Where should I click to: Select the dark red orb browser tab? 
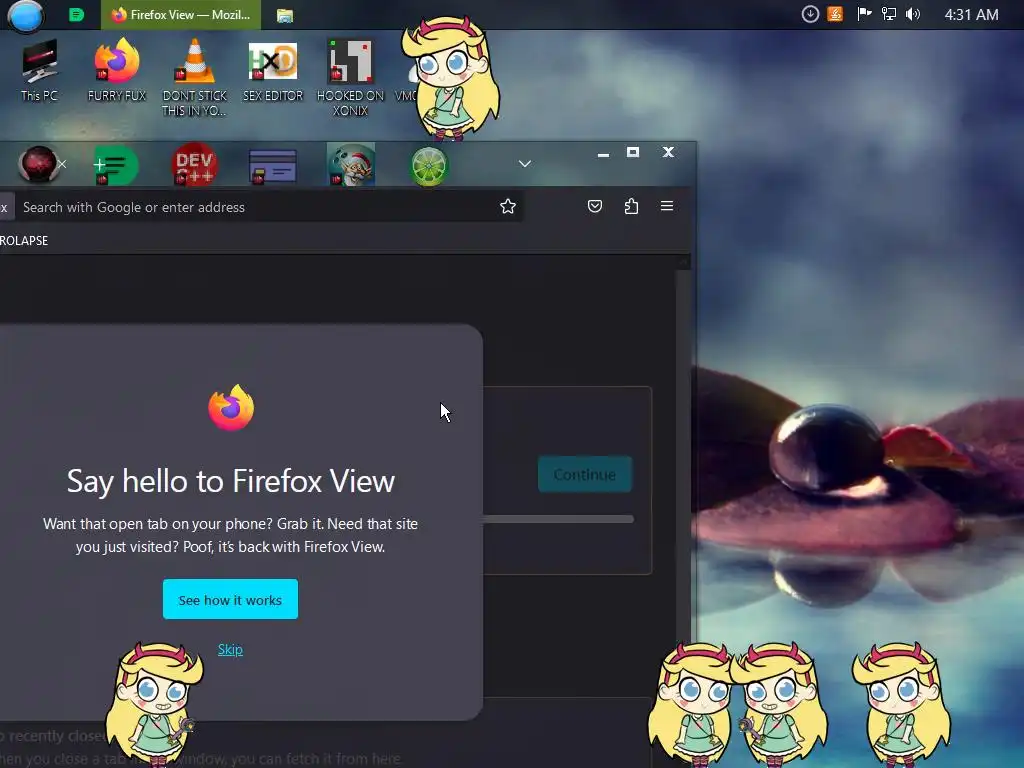point(38,164)
